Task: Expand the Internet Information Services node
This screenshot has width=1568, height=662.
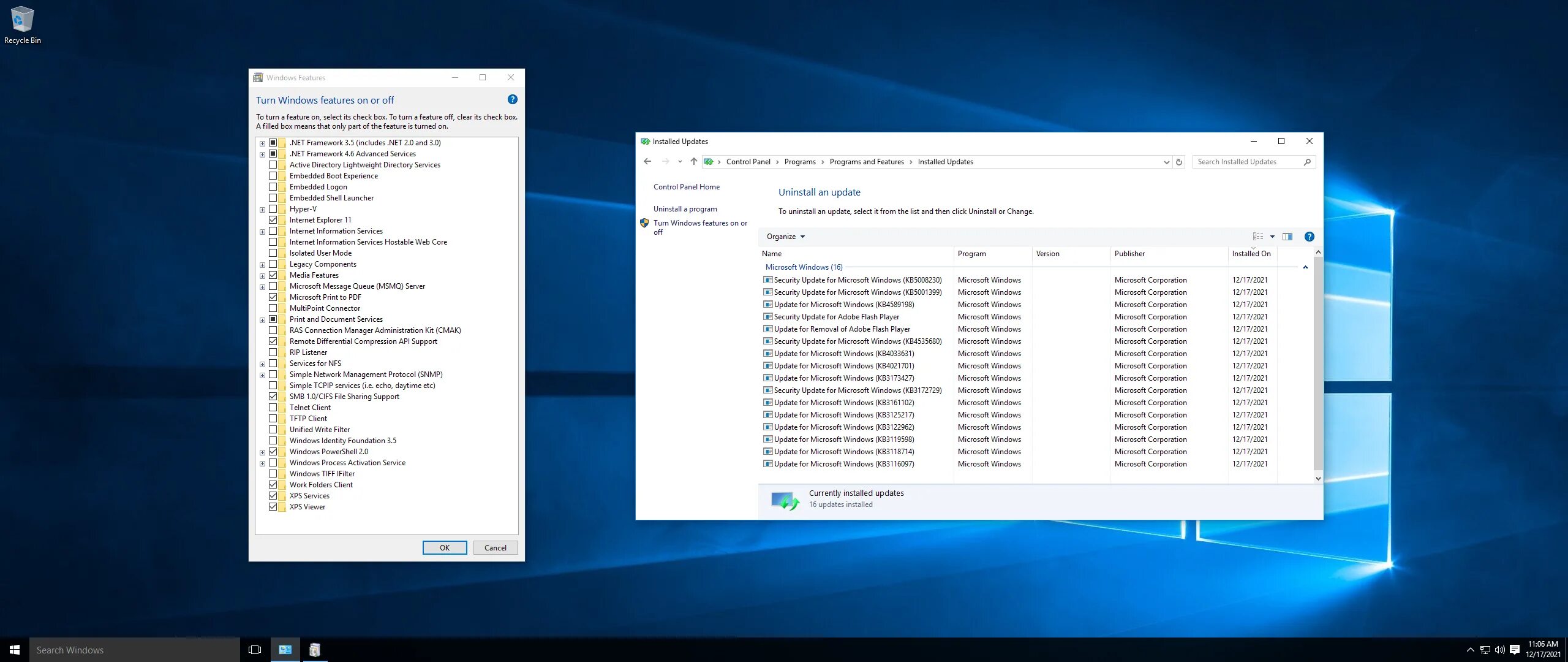Action: (262, 231)
